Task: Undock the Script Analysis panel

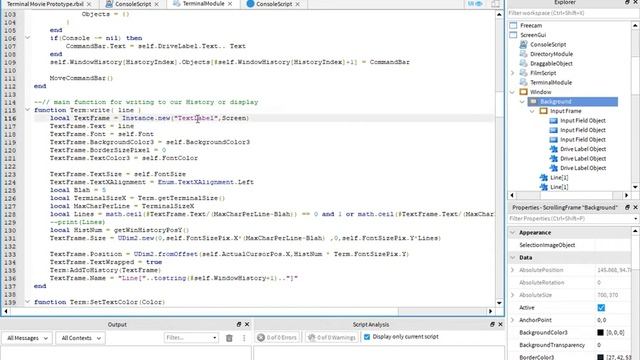Action: [x=492, y=324]
